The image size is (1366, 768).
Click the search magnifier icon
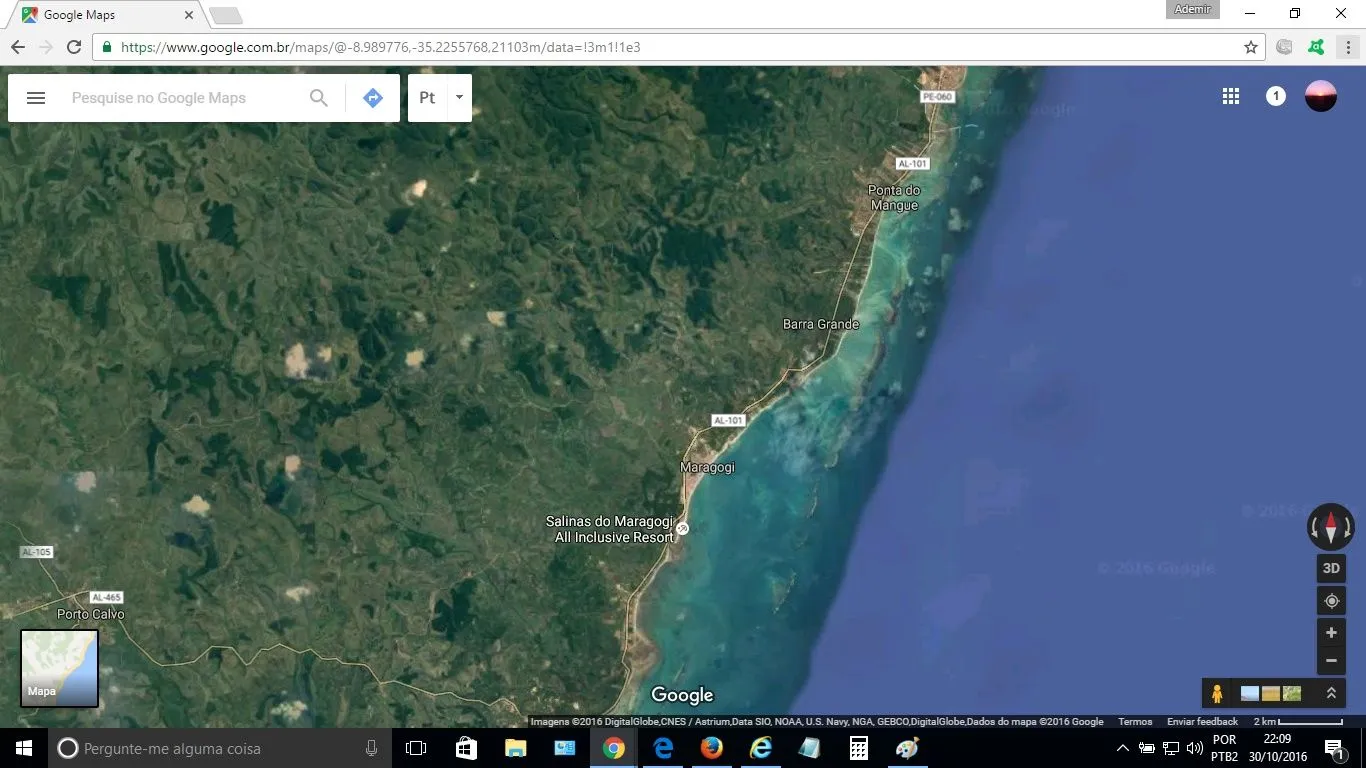pyautogui.click(x=319, y=98)
